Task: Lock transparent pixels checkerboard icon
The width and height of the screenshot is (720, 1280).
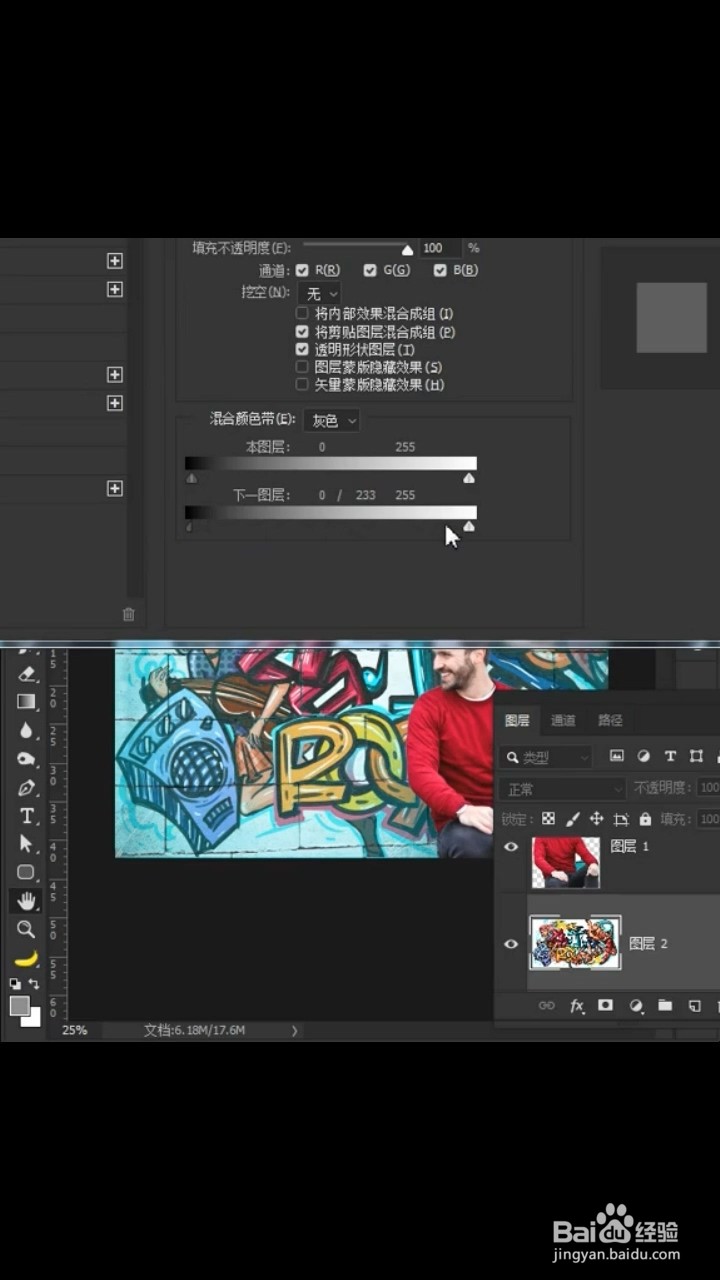Action: click(x=548, y=819)
